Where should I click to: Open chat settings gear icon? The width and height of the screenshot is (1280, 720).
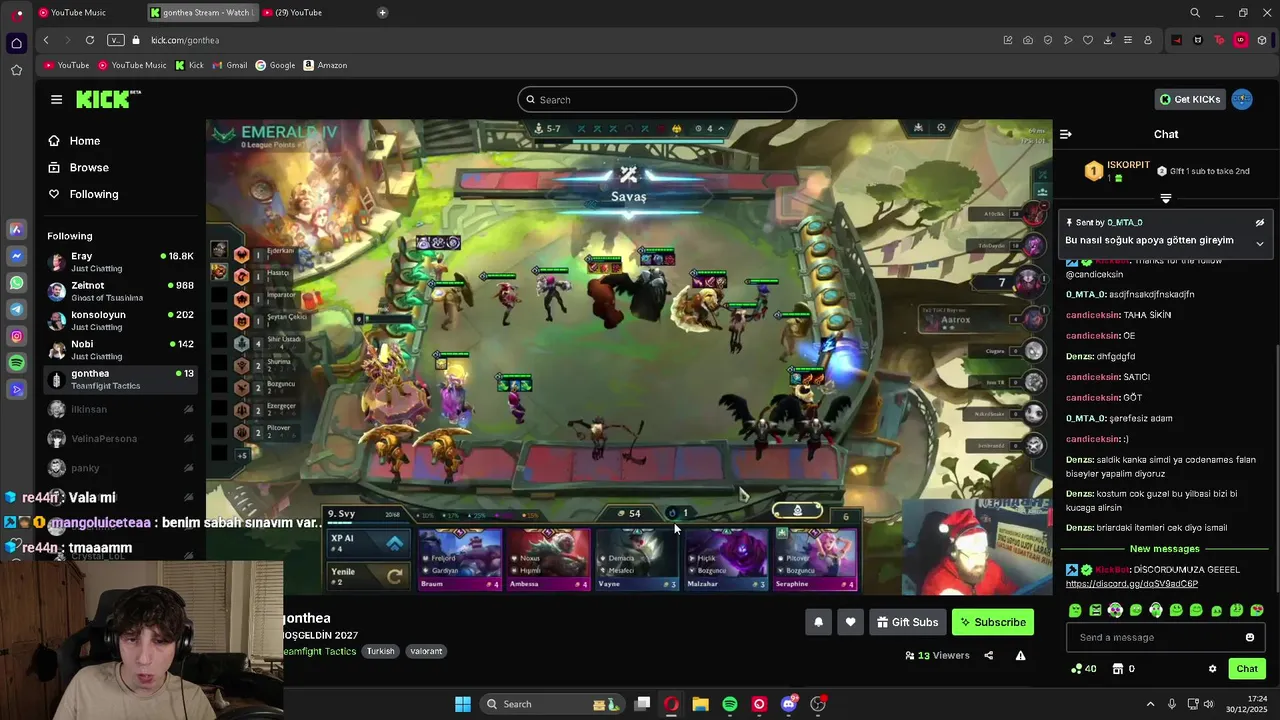point(1212,669)
